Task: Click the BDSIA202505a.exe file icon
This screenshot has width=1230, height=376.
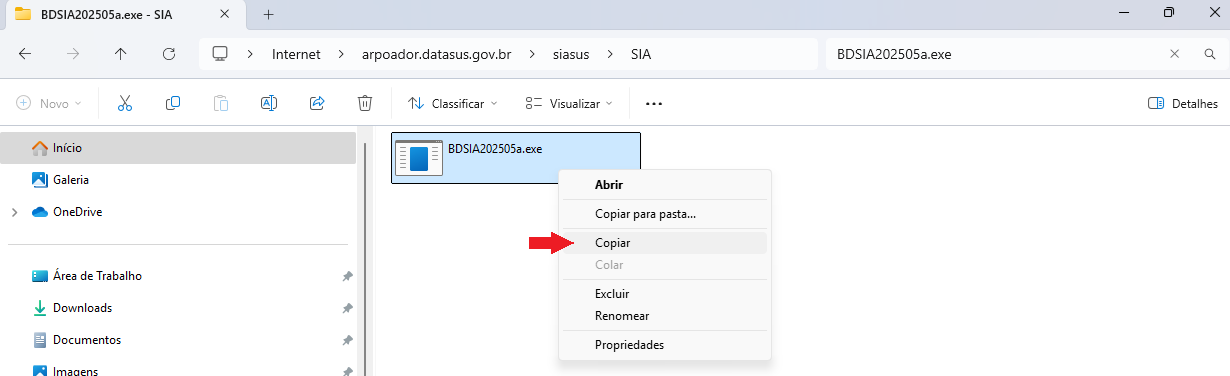Action: point(419,158)
